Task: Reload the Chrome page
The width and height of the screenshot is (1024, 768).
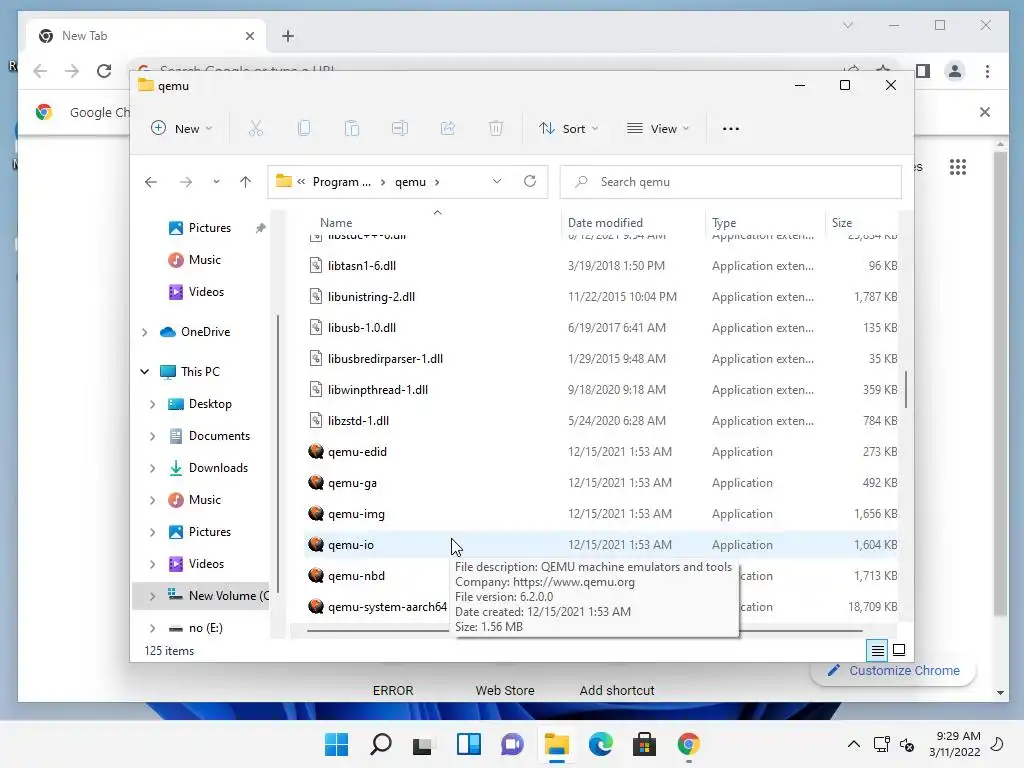Action: coord(104,71)
